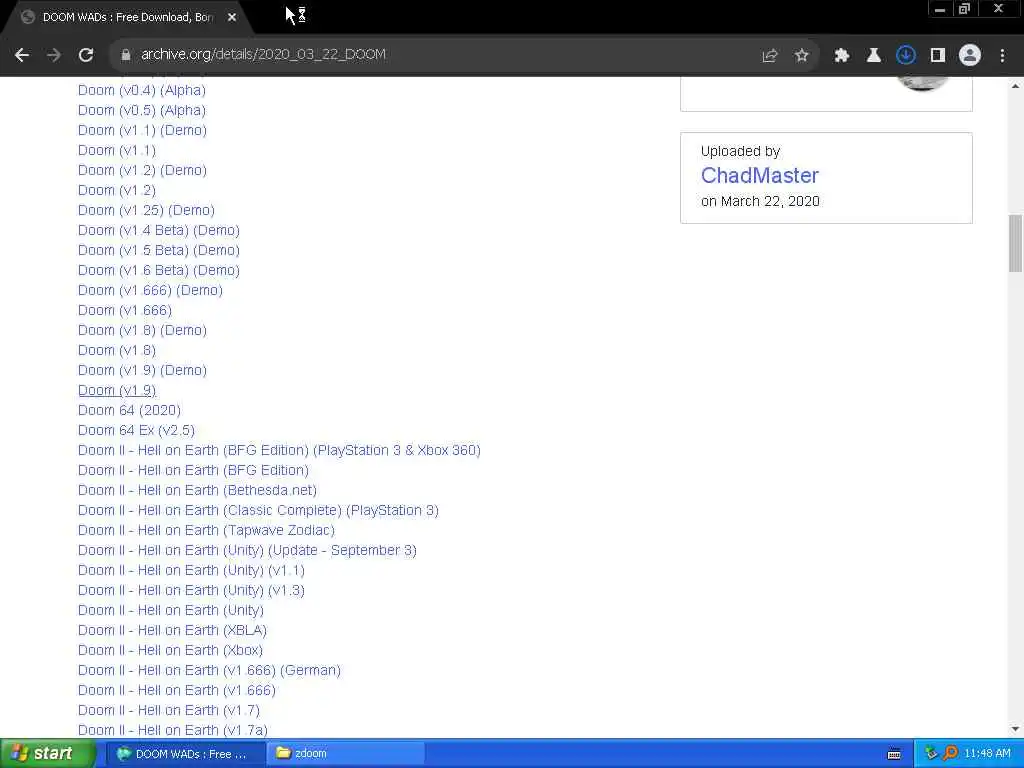Share this page using the share icon

click(x=769, y=56)
